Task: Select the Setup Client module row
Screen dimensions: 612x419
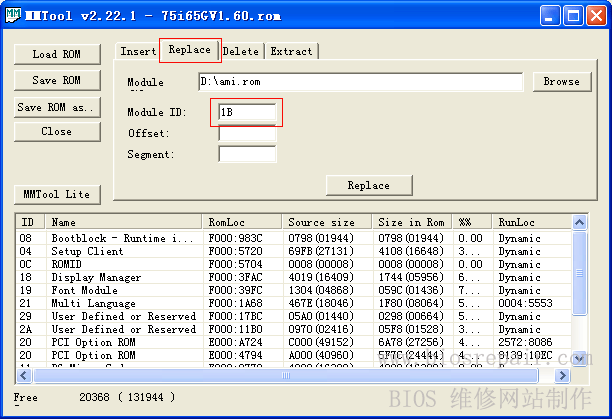Action: [x=294, y=251]
